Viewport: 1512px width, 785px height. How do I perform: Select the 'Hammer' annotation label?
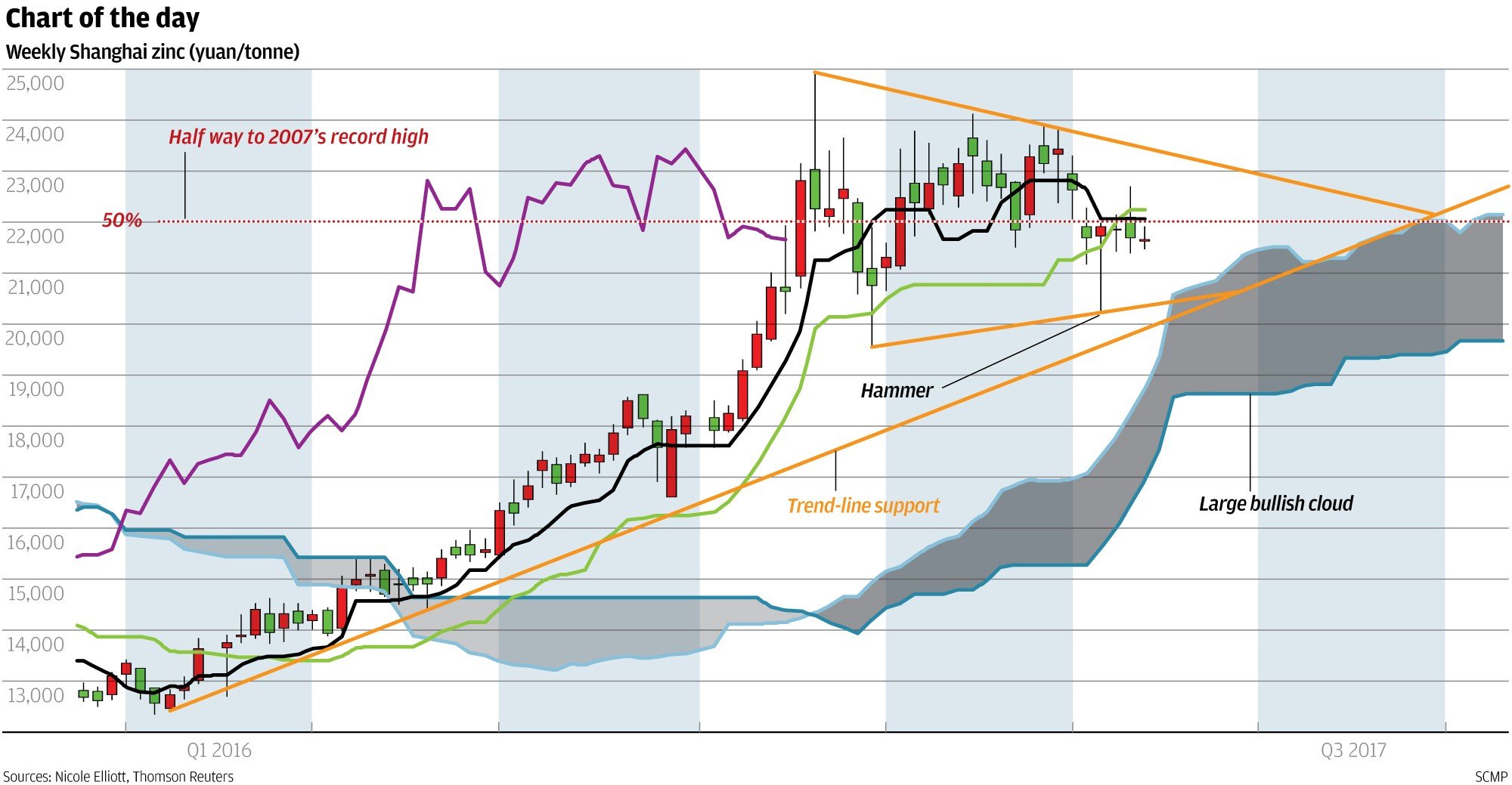point(897,391)
